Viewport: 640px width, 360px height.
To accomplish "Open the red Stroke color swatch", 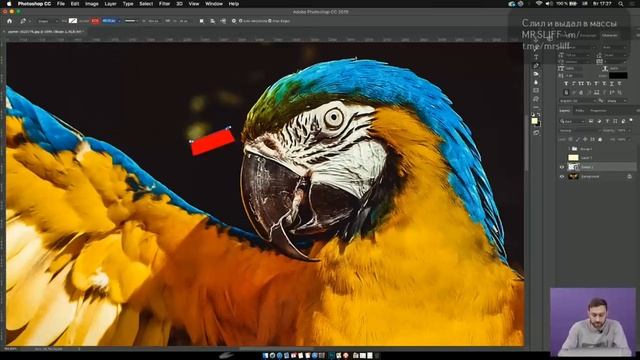I will [x=95, y=21].
